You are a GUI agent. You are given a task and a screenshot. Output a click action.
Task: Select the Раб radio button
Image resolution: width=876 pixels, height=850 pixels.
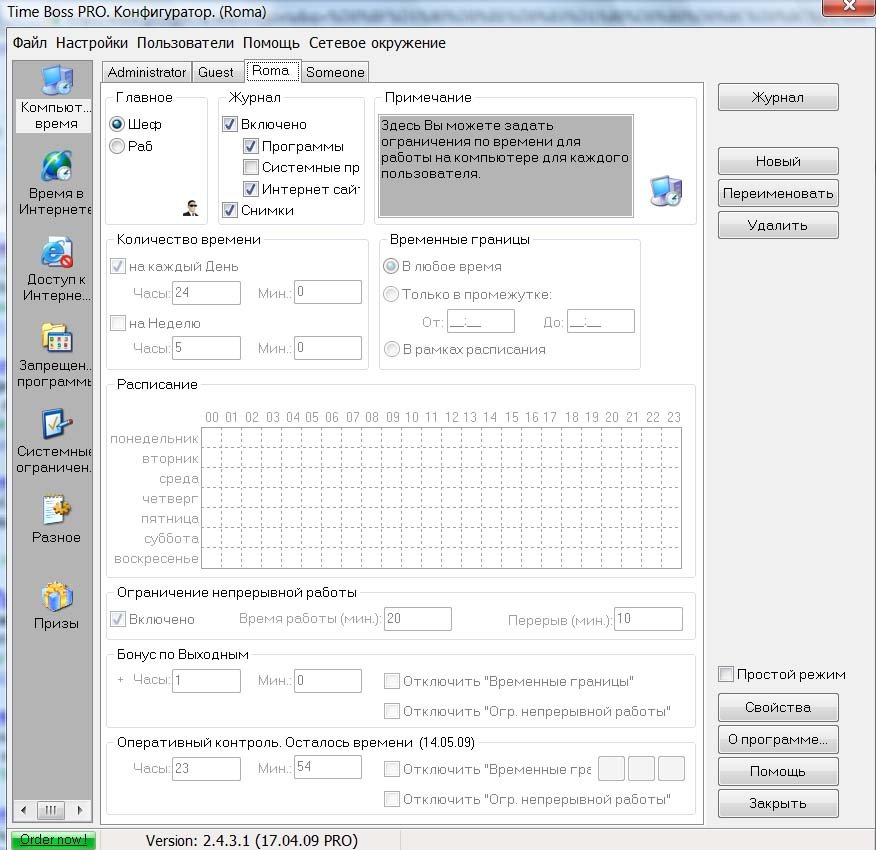[117, 146]
